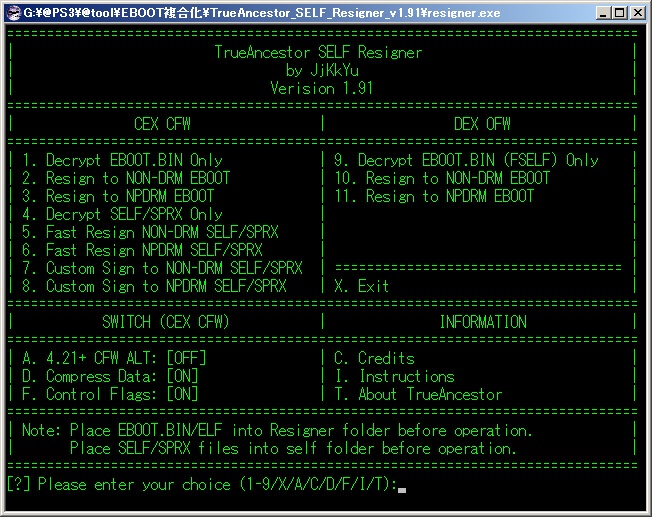Click the 'by JjKkYu' author line

coord(322,70)
